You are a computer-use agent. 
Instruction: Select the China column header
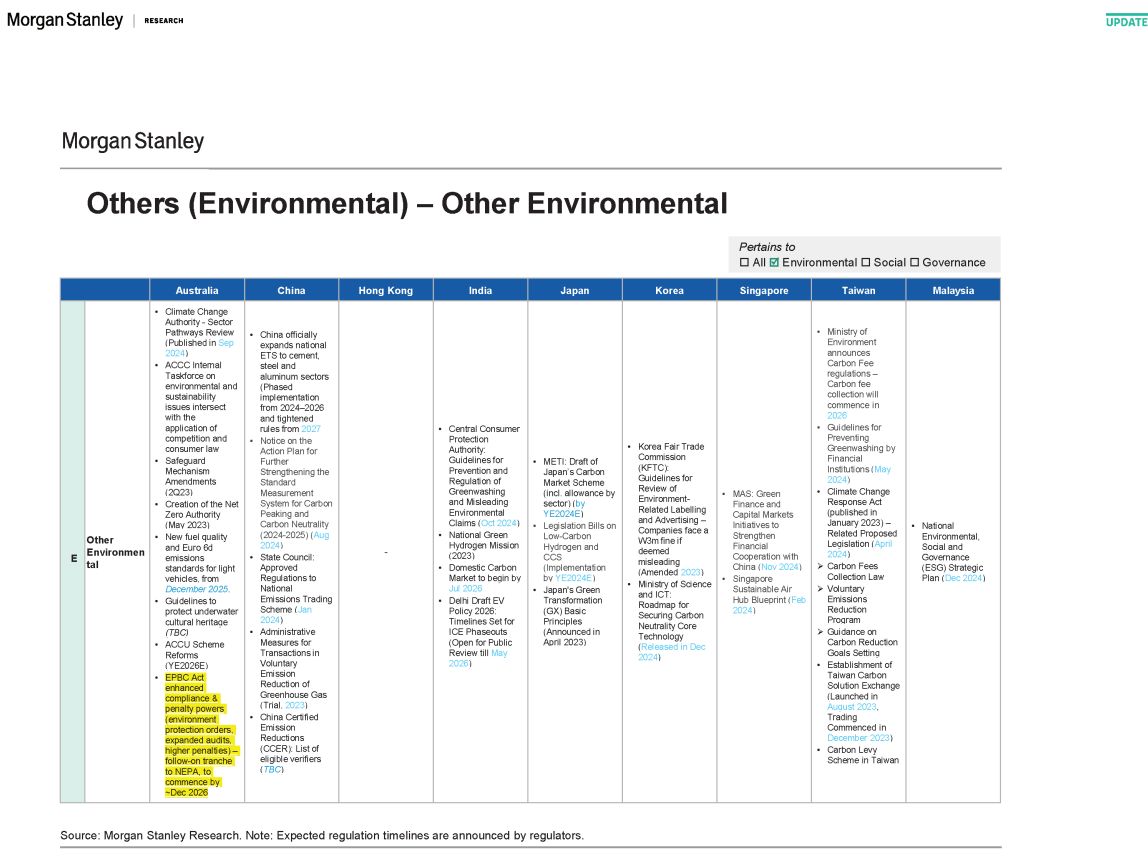point(291,290)
